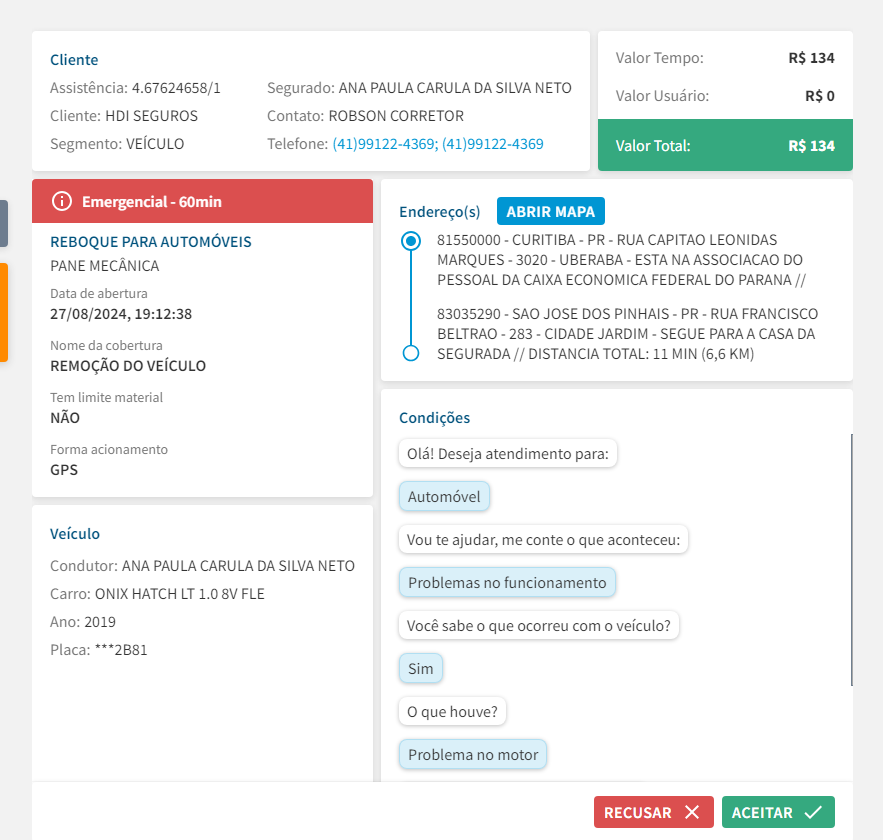The height and width of the screenshot is (840, 883).
Task: Select the destination address route marker
Action: point(410,353)
